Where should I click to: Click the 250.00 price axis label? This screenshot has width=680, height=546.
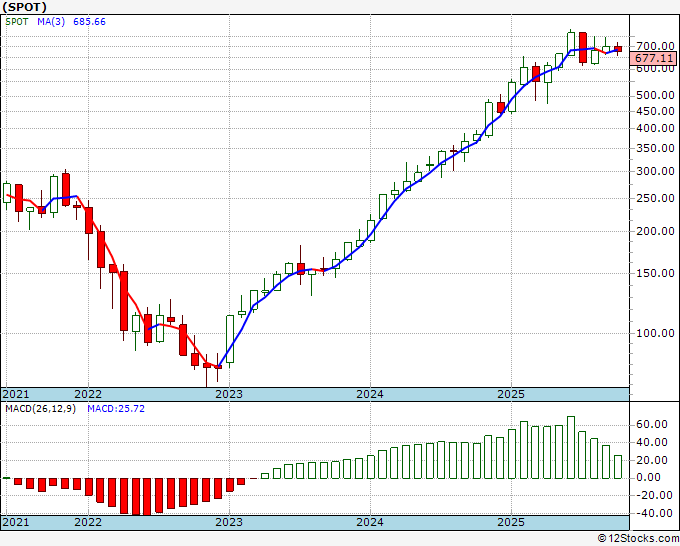coord(655,198)
